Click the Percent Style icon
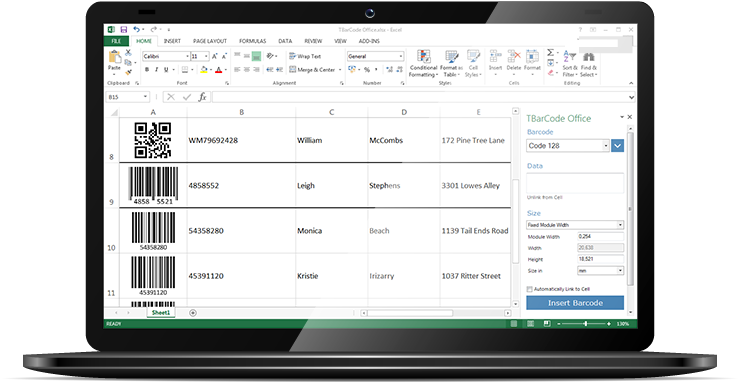Image resolution: width=739 pixels, height=382 pixels. (x=367, y=70)
